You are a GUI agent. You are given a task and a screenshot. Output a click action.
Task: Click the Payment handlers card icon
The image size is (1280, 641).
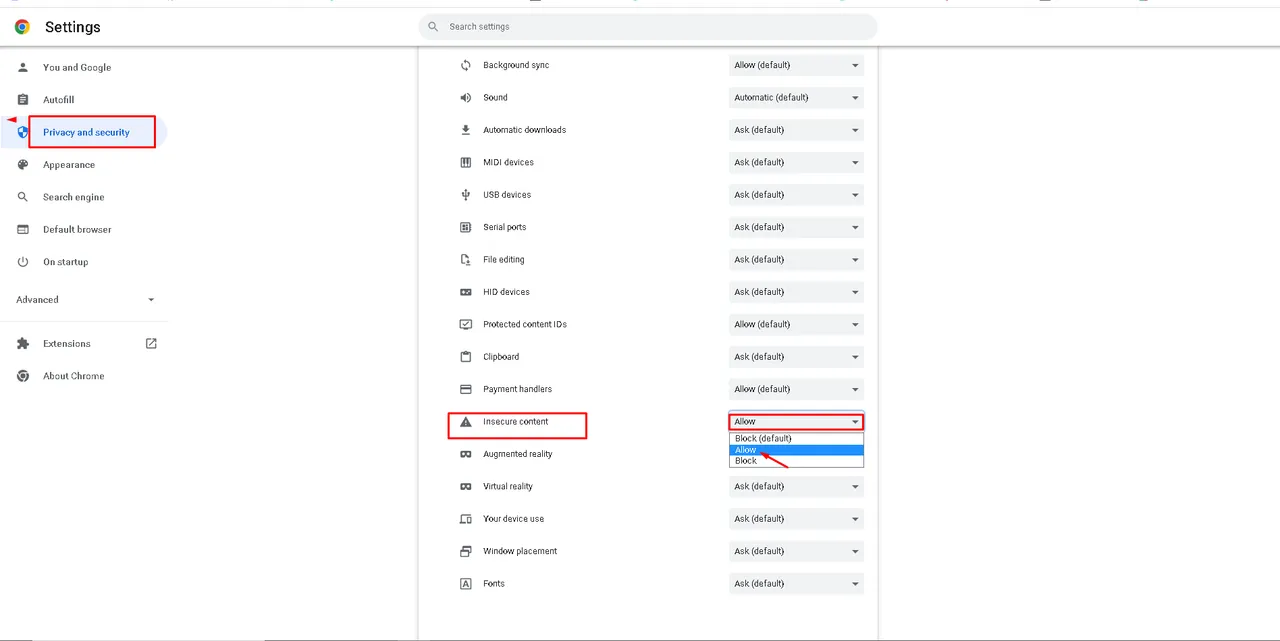pos(464,389)
